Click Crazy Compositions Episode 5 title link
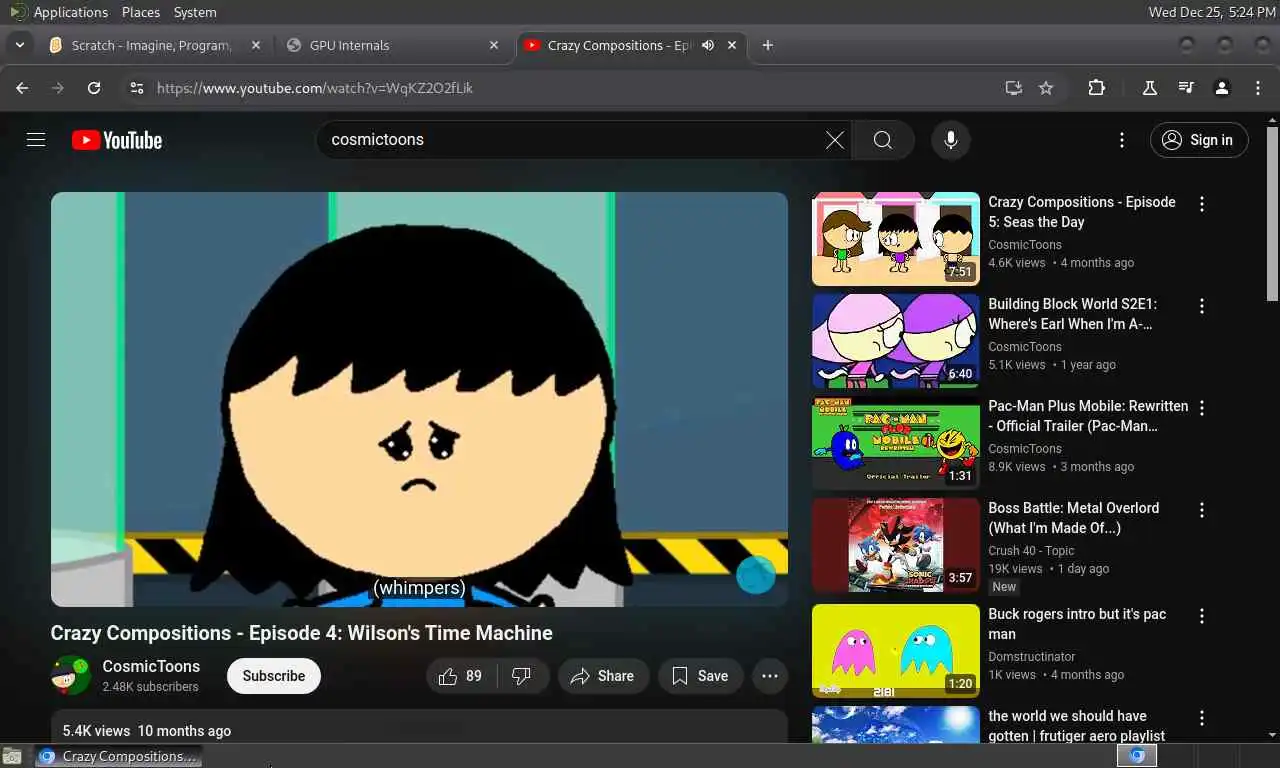 (1082, 212)
